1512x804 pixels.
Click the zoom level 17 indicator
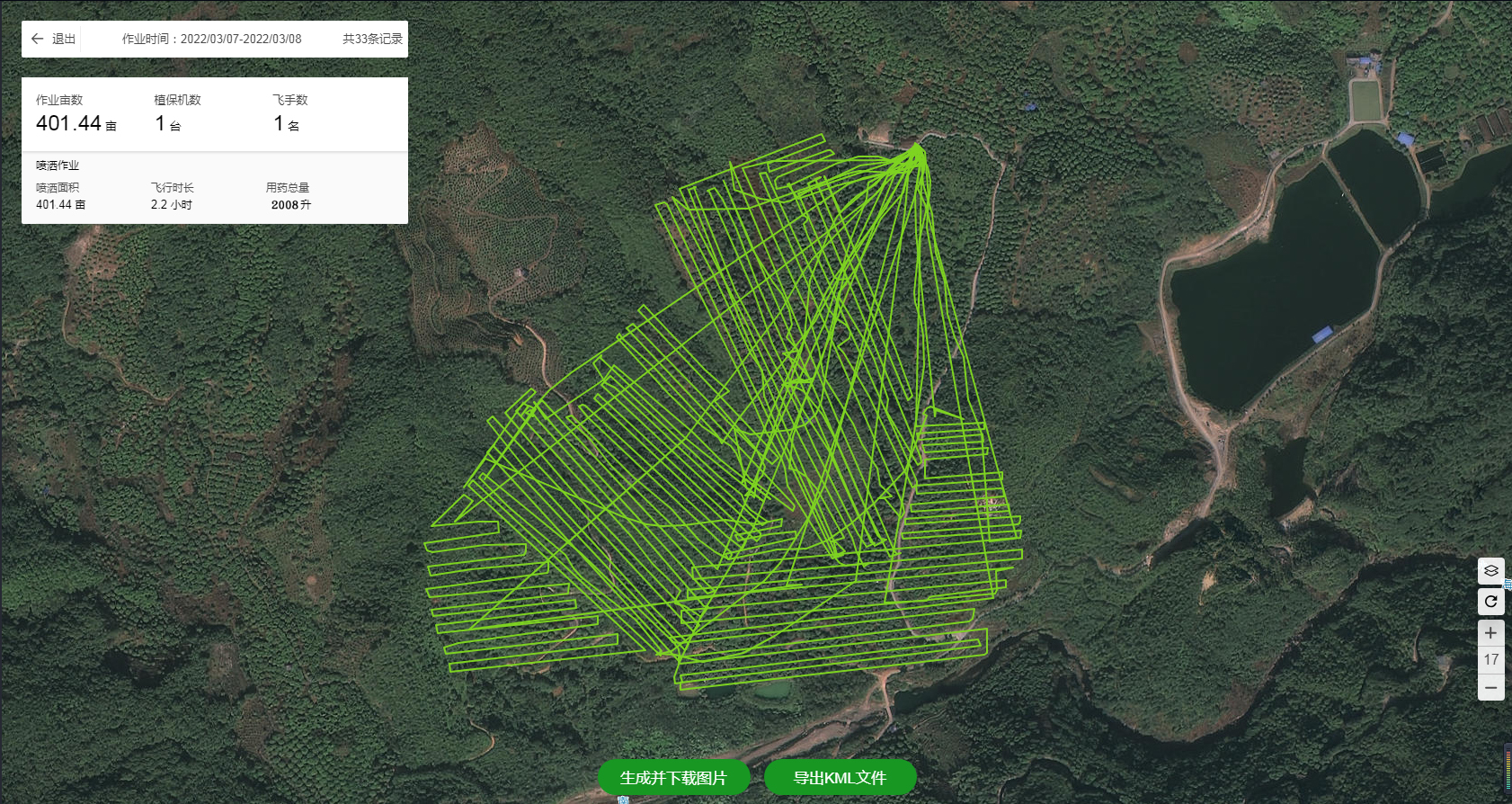coord(1490,659)
